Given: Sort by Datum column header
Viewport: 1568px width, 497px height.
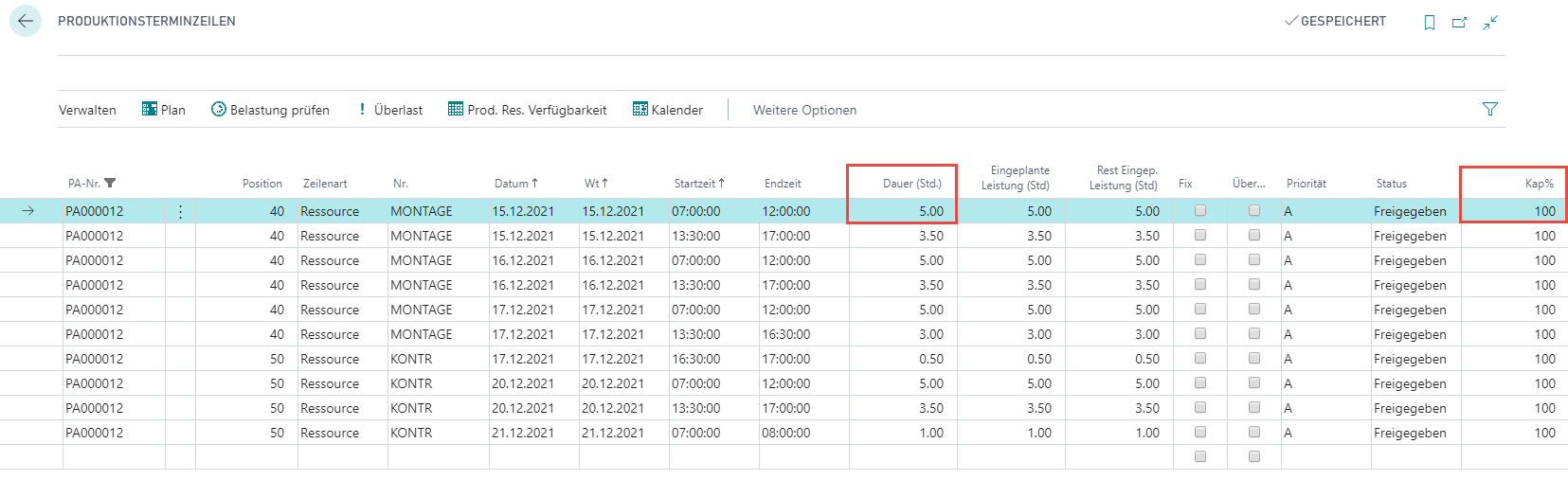Looking at the screenshot, I should [516, 184].
